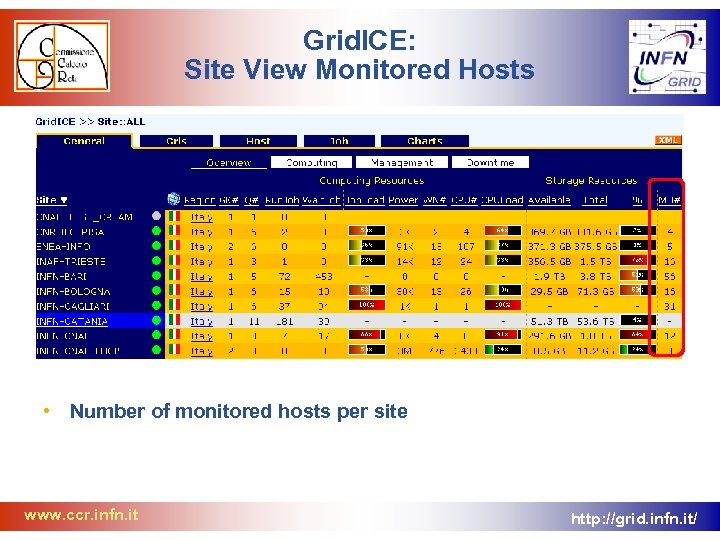
Task: Select the Management sub-tab
Action: (x=402, y=163)
